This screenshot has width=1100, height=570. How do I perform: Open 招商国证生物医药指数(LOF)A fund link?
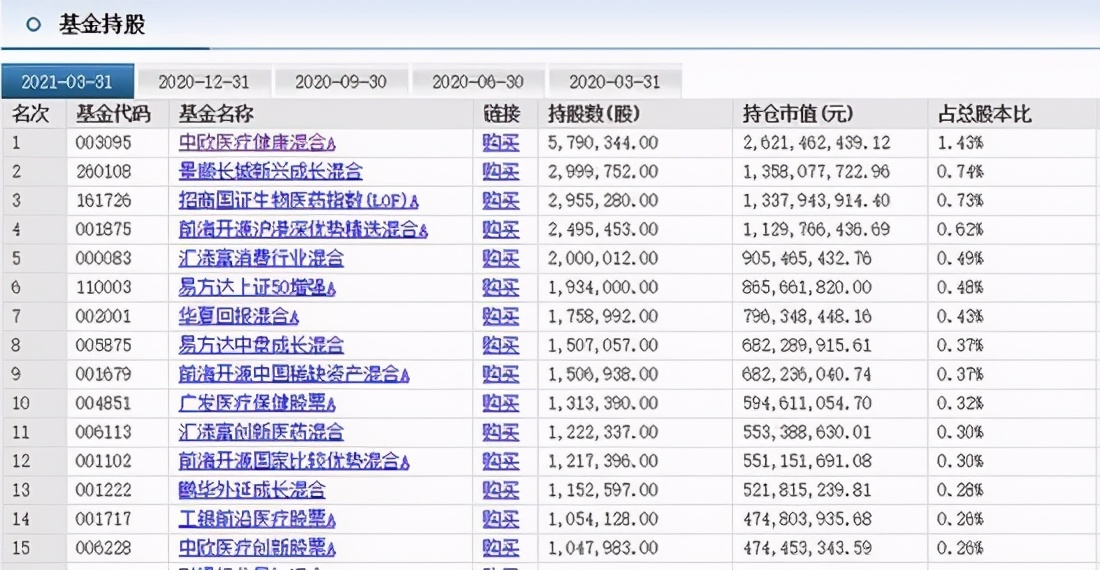click(x=298, y=201)
